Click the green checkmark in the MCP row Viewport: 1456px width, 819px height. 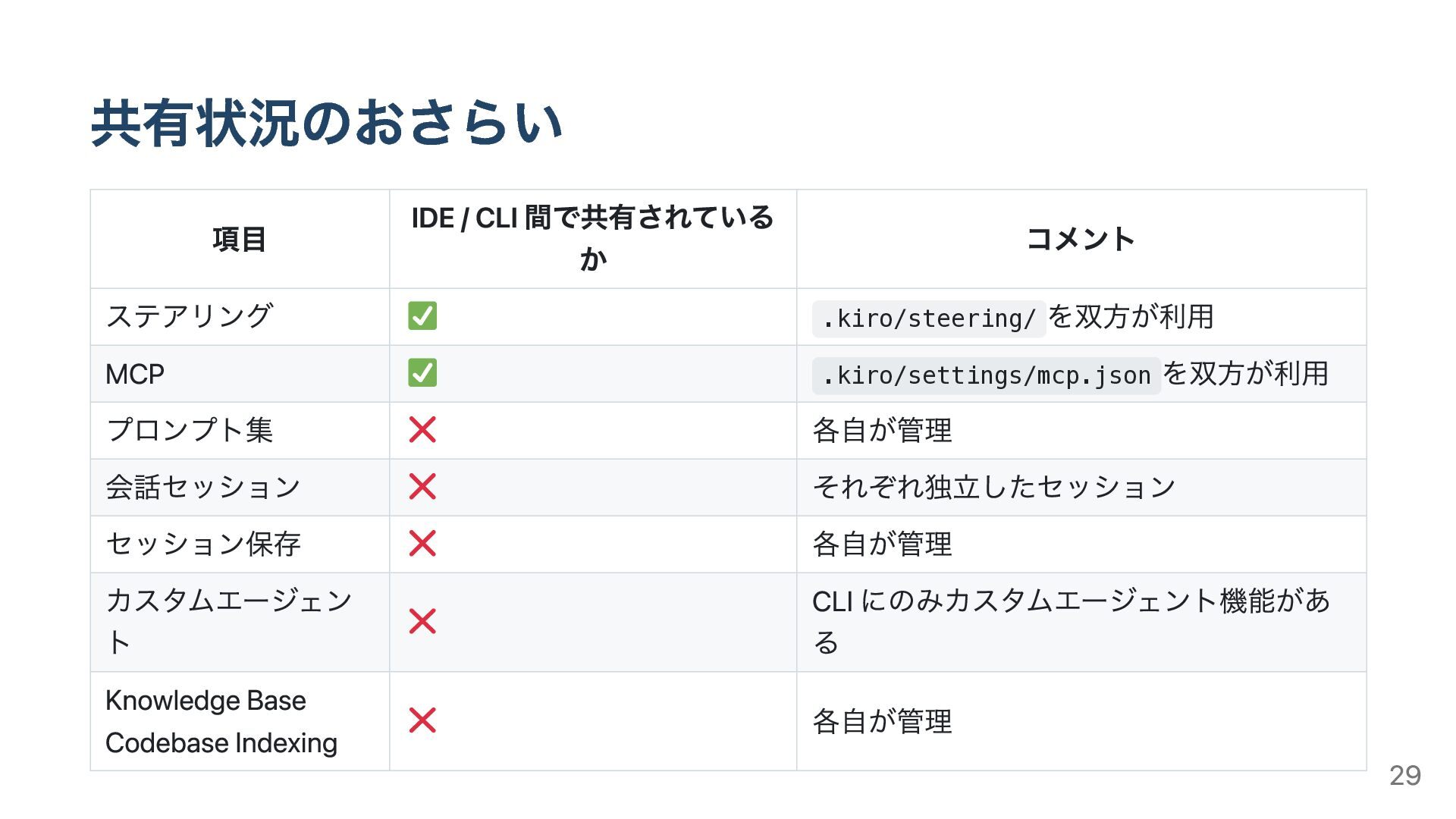tap(422, 373)
